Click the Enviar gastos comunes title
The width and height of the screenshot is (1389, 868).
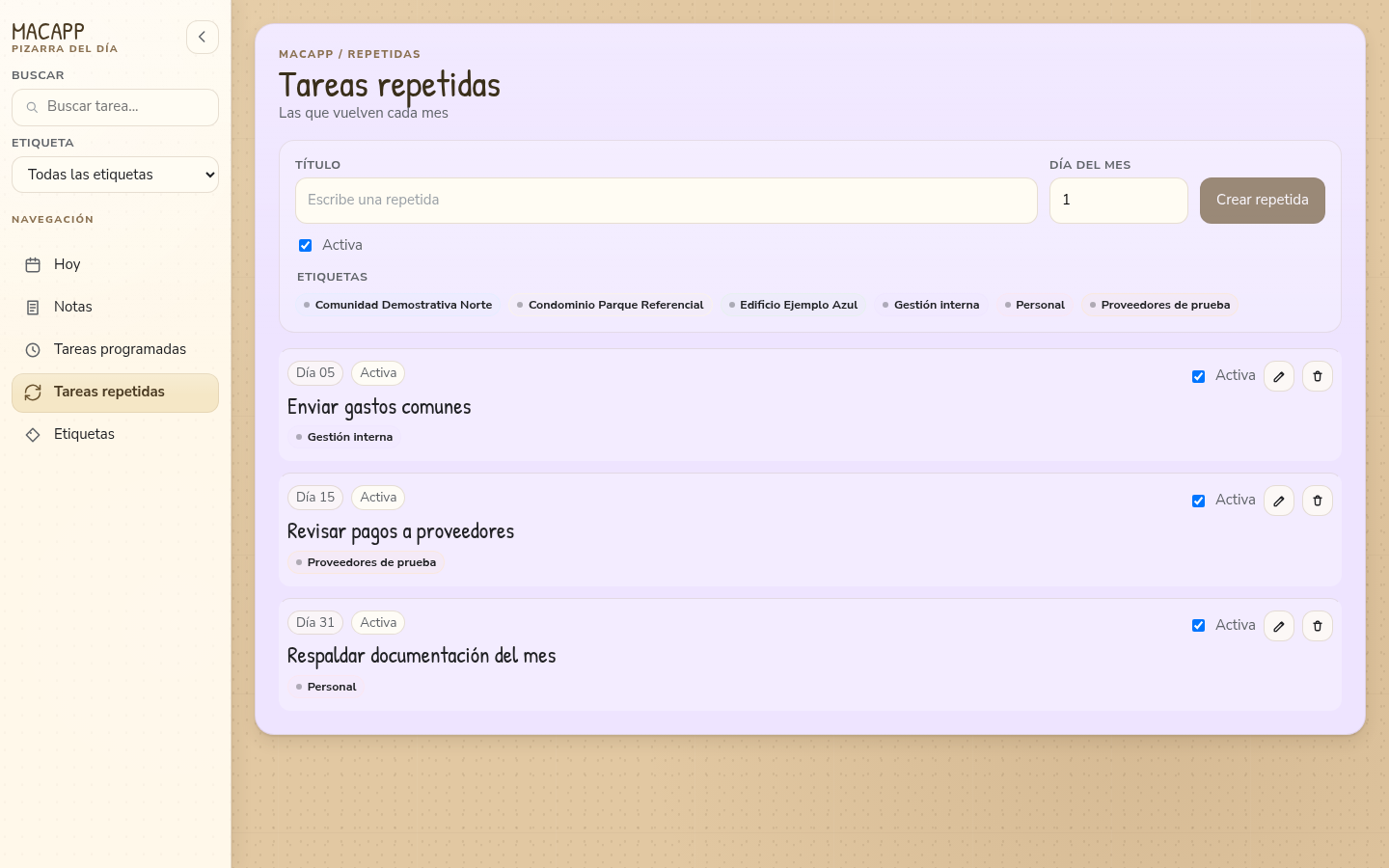tap(379, 407)
